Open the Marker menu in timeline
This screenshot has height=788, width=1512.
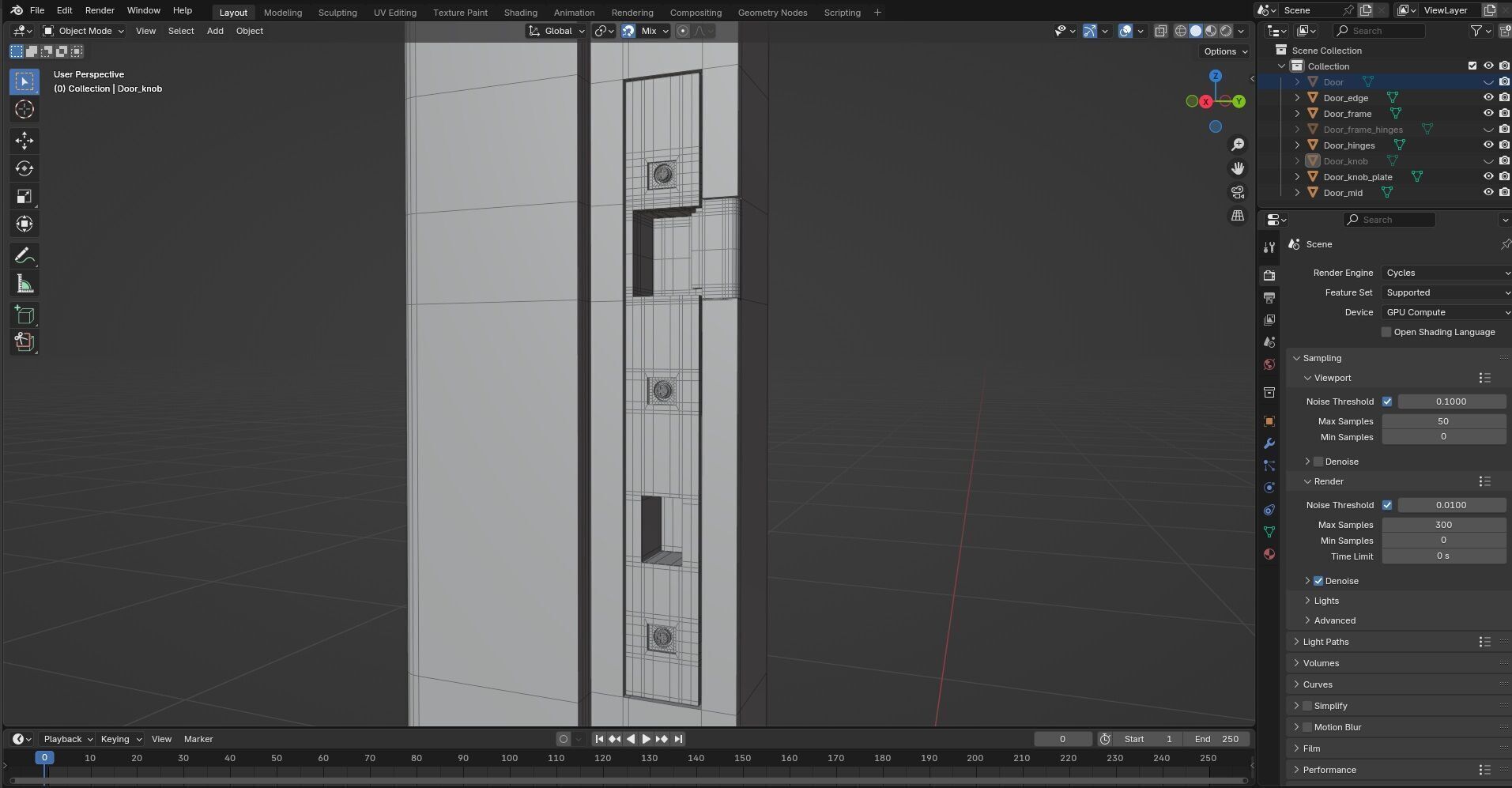[x=198, y=739]
